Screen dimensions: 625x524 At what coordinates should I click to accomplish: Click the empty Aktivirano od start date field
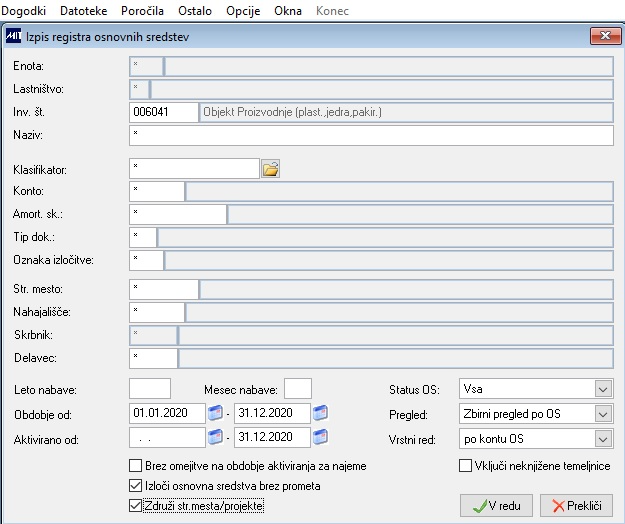tap(167, 438)
